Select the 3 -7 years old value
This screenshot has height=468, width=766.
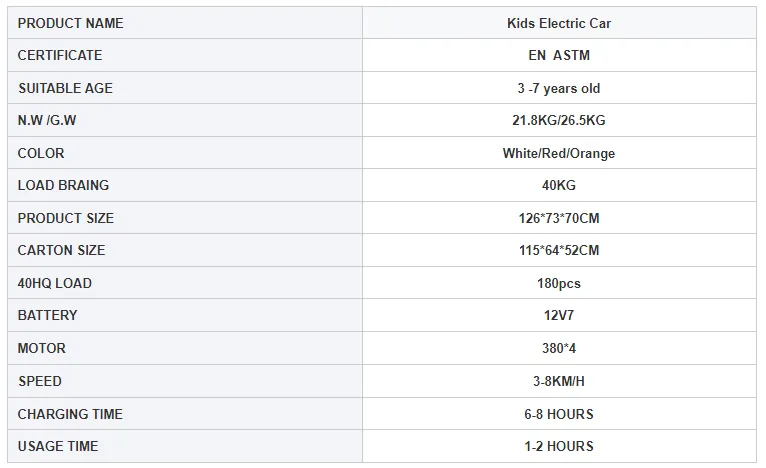click(x=559, y=88)
